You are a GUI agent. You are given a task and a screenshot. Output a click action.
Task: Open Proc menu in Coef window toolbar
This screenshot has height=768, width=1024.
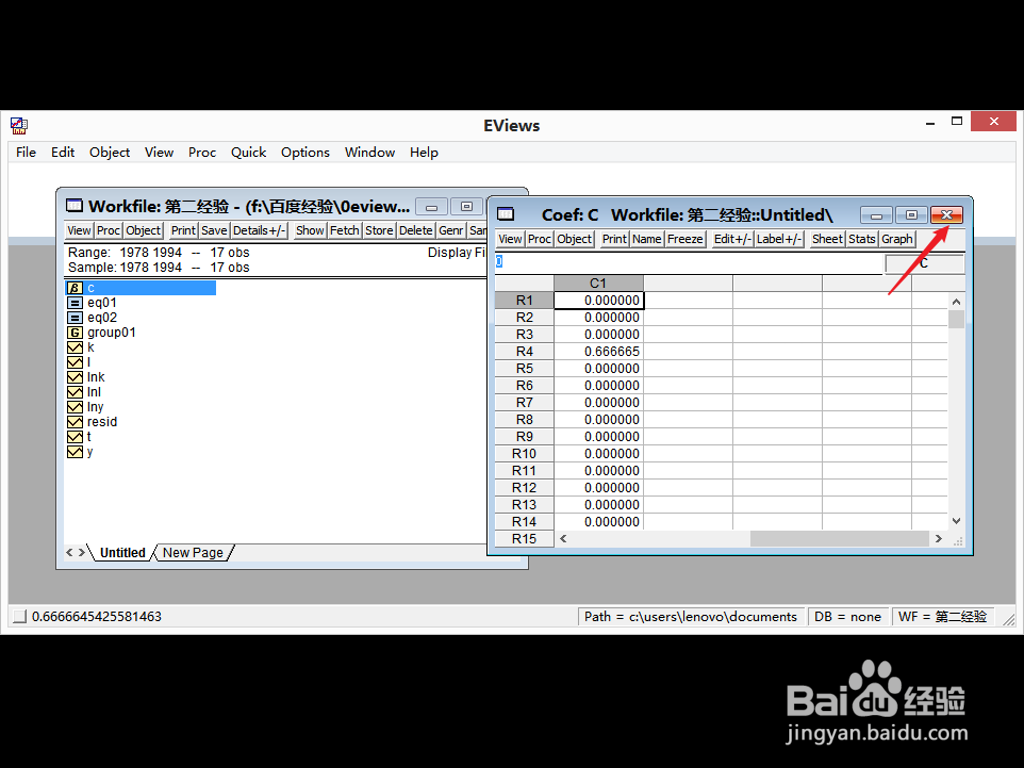pyautogui.click(x=539, y=239)
